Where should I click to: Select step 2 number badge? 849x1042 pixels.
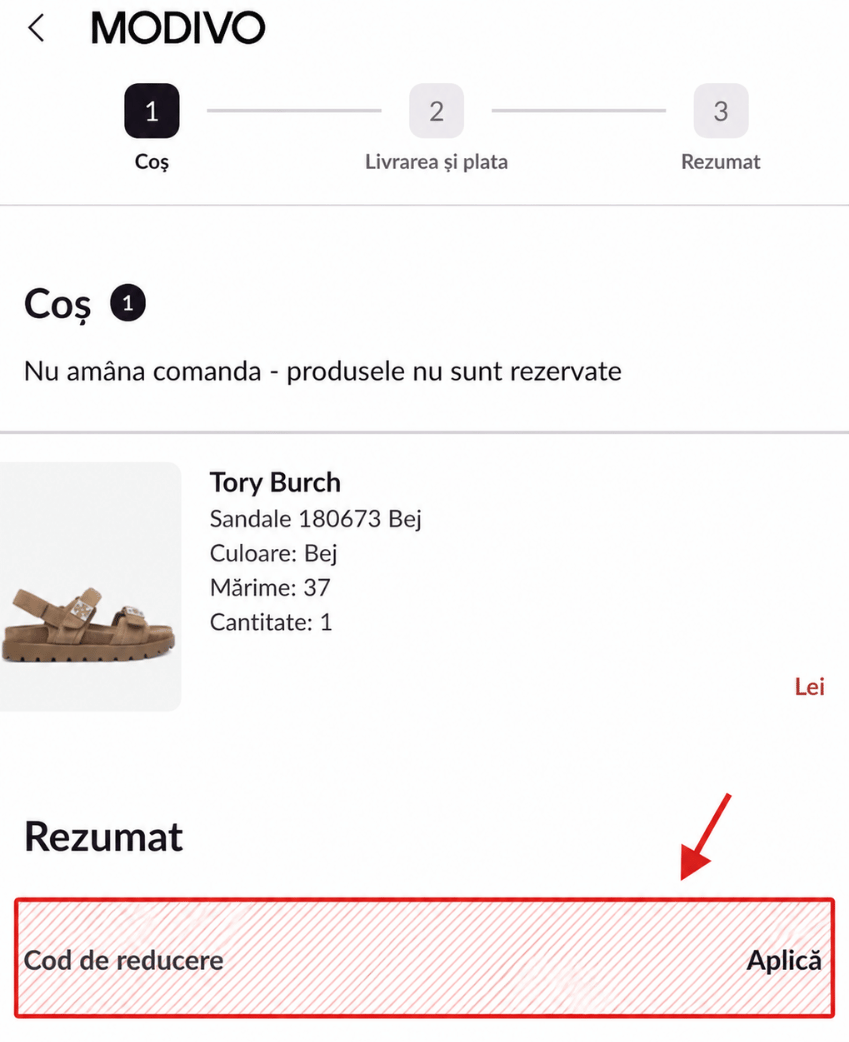[436, 110]
